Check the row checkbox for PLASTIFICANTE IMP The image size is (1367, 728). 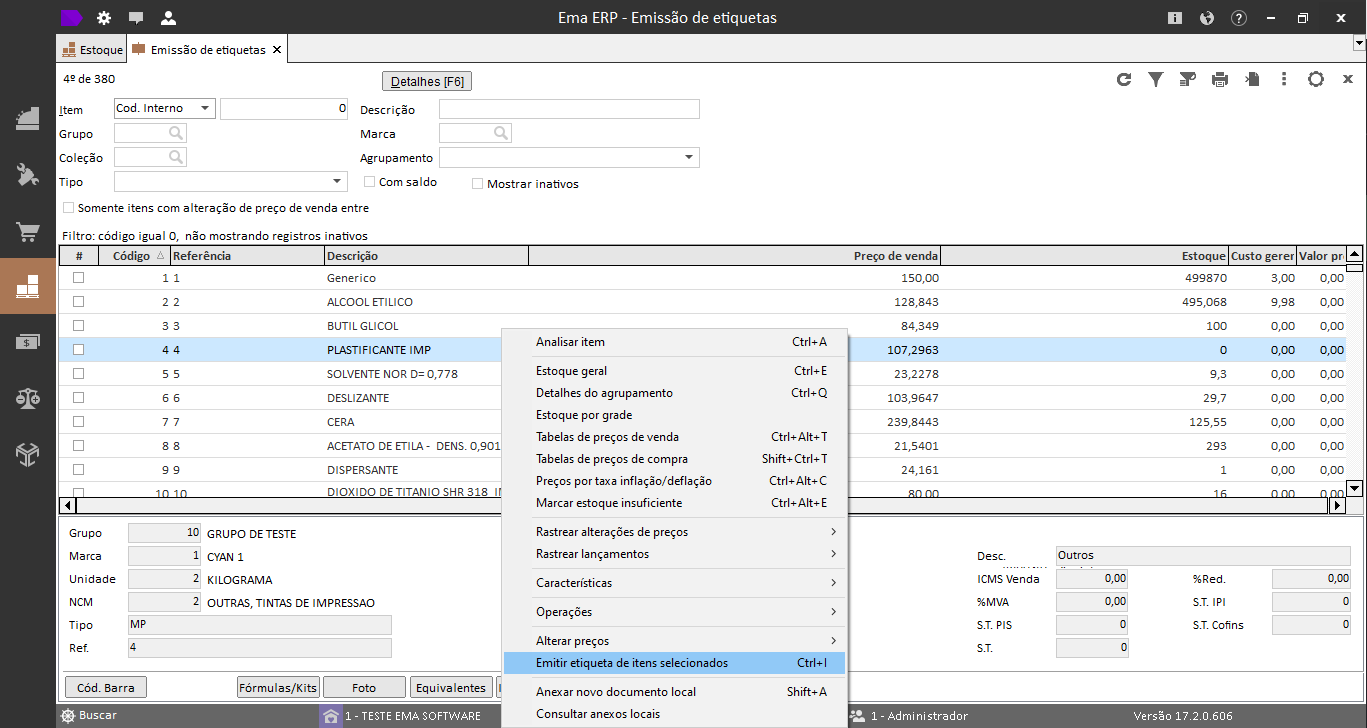coord(78,350)
